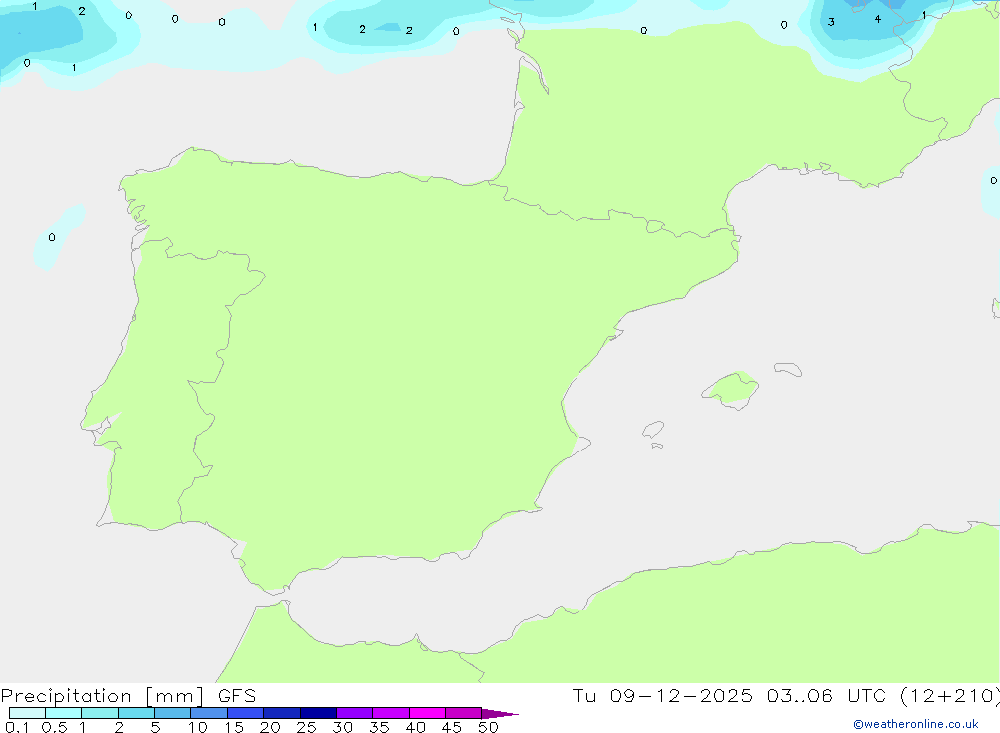Click the legend label '30'
This screenshot has height=733, width=1000.
click(x=342, y=727)
